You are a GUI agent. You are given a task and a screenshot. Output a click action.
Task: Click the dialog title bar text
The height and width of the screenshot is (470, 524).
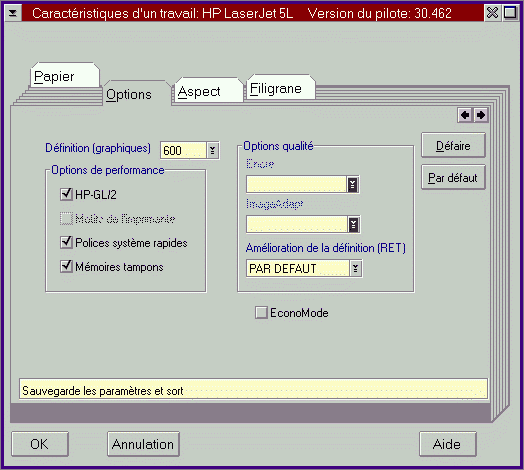tap(242, 13)
